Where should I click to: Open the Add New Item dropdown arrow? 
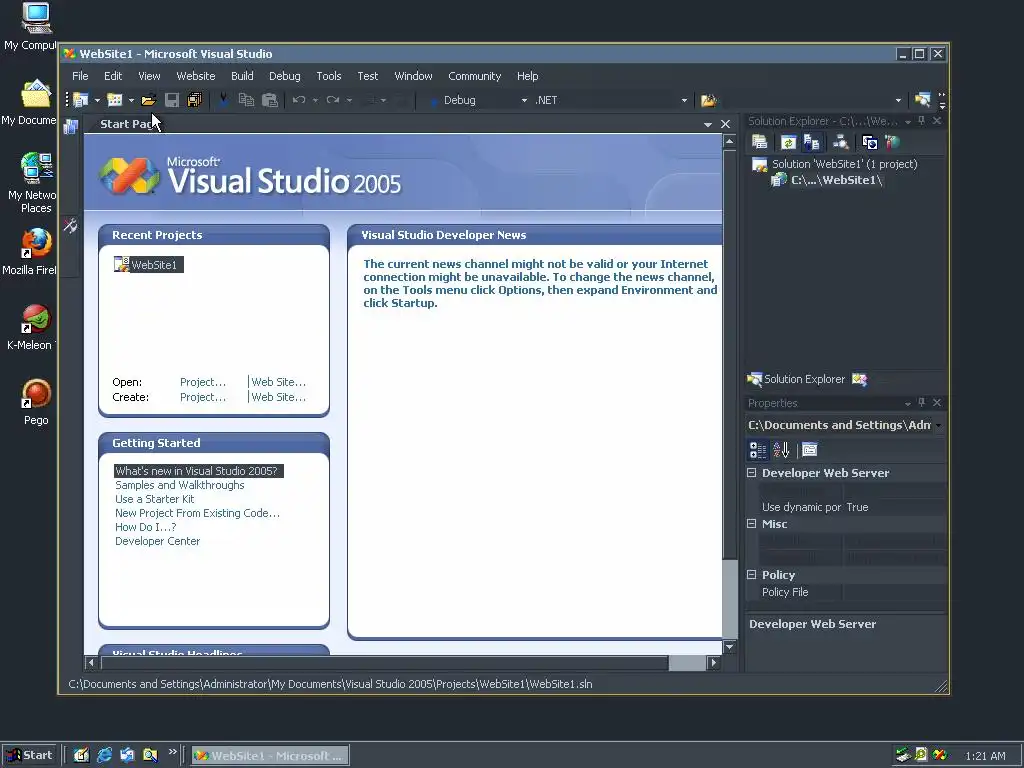[x=131, y=100]
